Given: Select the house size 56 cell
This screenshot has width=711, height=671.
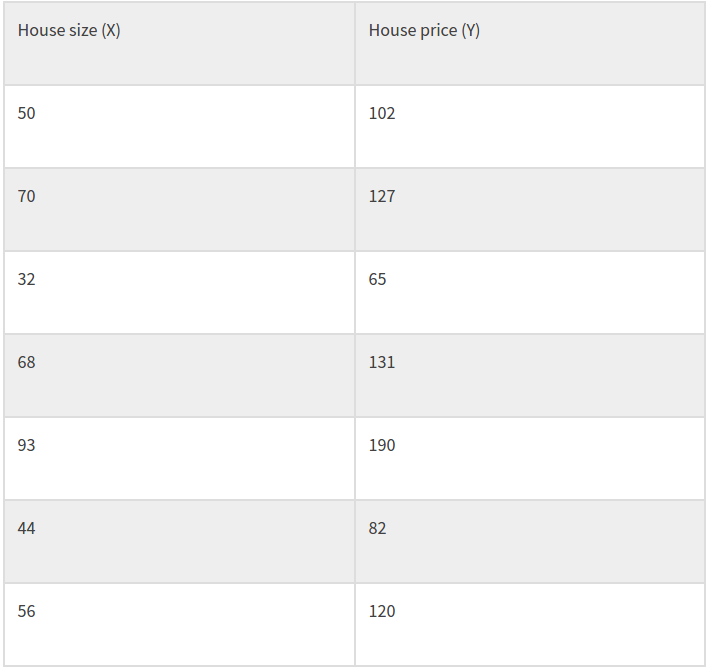Looking at the screenshot, I should tap(27, 612).
